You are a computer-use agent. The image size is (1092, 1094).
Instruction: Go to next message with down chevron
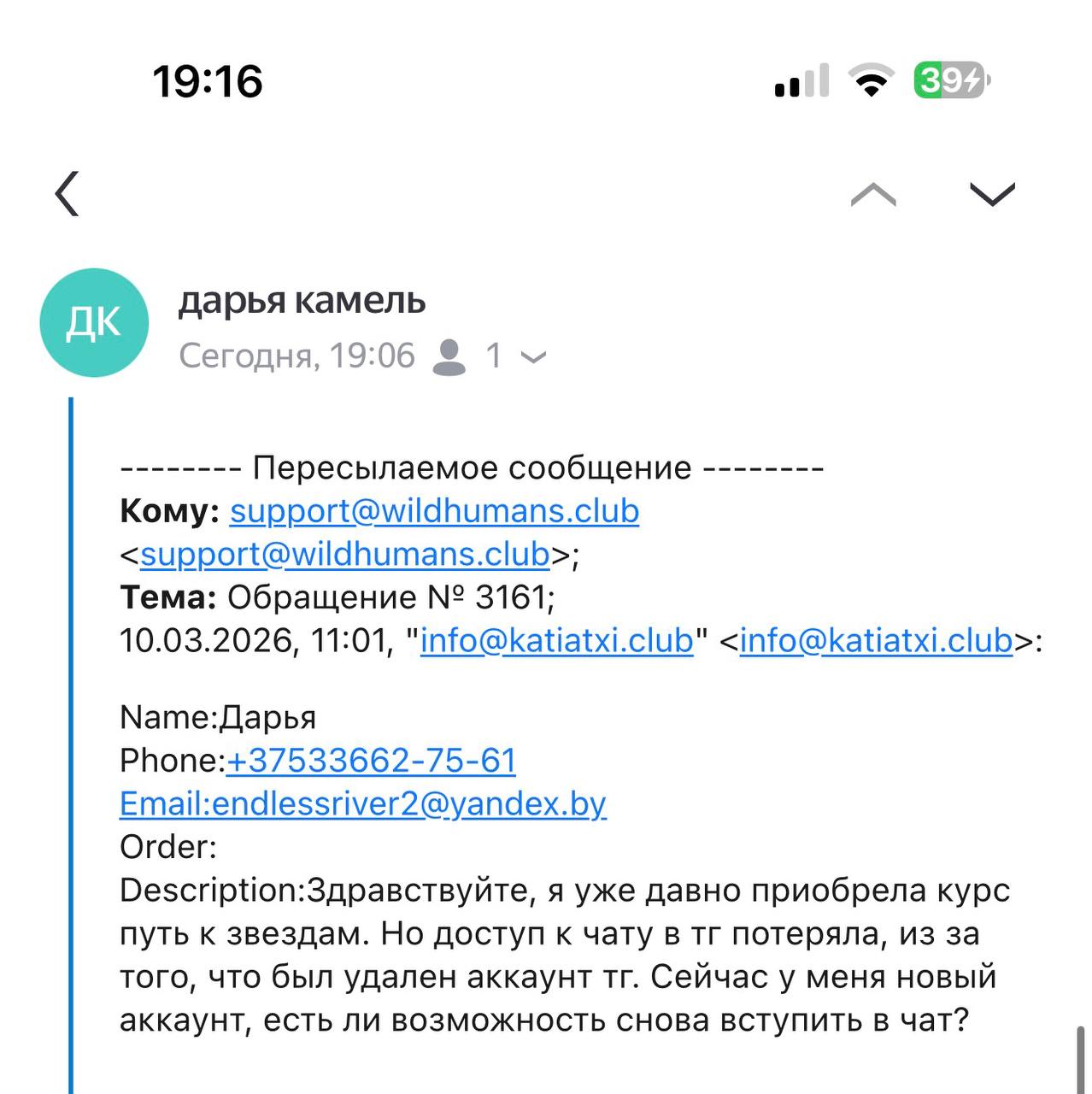992,195
